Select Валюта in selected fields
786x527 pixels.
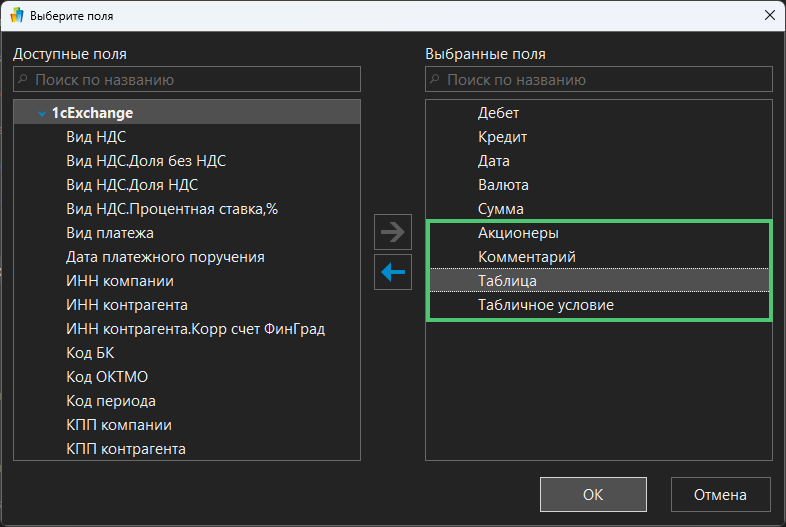pyautogui.click(x=503, y=185)
